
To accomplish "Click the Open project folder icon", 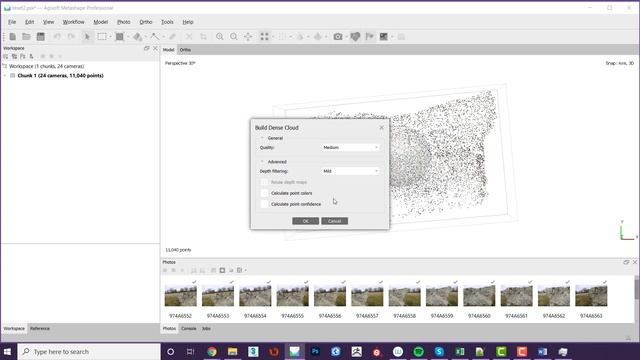I will (27, 37).
